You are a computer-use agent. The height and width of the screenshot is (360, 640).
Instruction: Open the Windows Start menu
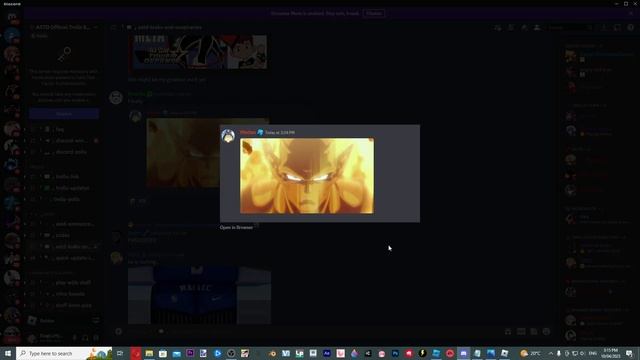8,353
